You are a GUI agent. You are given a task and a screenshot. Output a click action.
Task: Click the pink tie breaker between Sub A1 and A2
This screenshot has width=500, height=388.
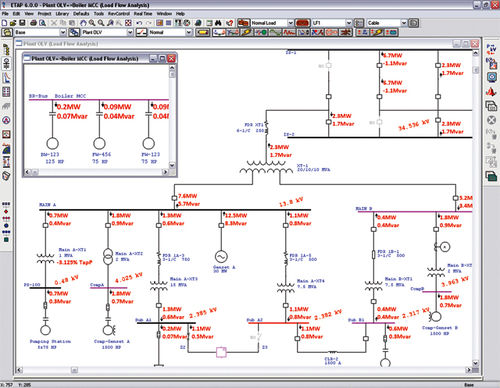pyautogui.click(x=221, y=352)
